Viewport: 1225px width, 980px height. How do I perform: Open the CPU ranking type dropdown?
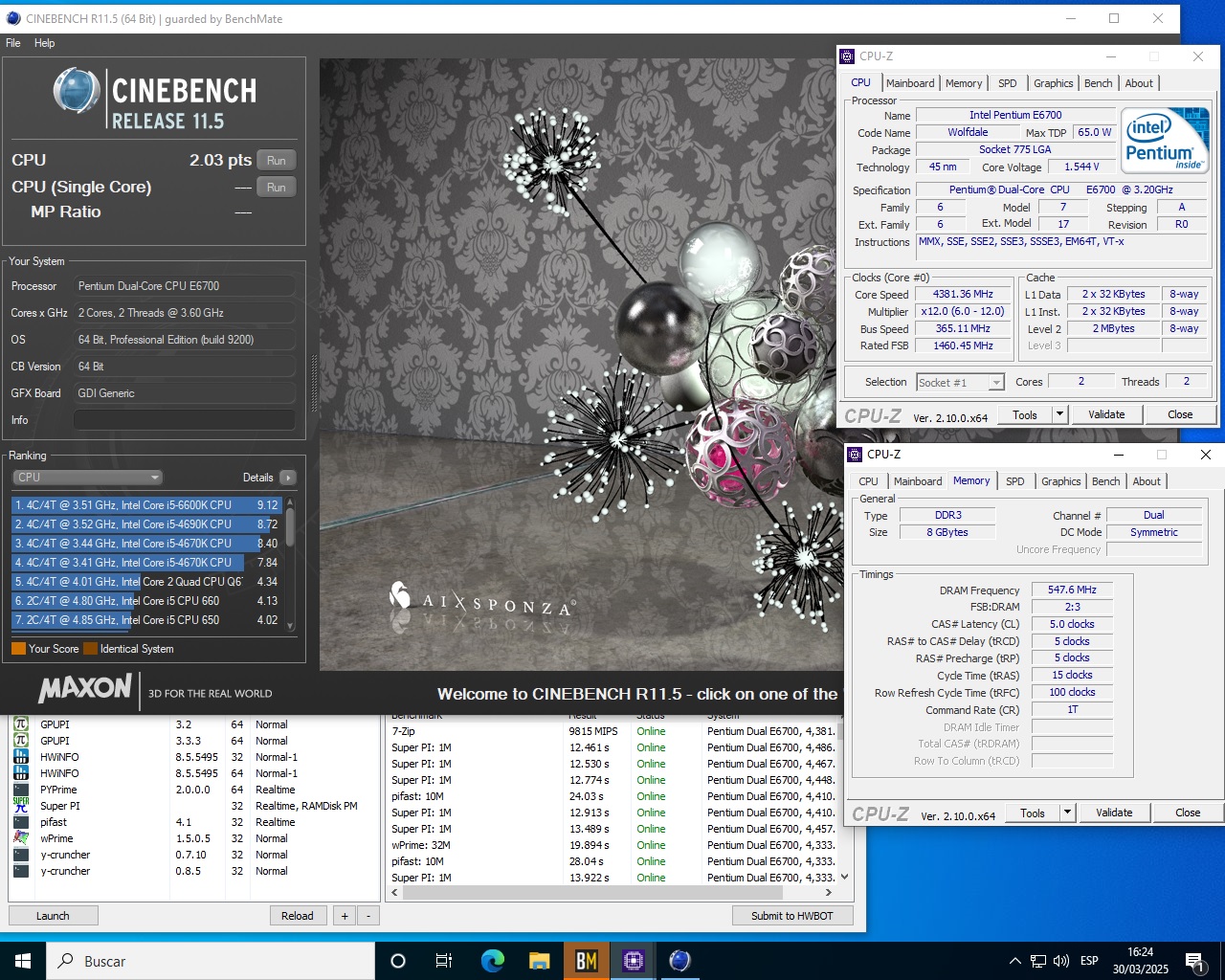[x=87, y=478]
